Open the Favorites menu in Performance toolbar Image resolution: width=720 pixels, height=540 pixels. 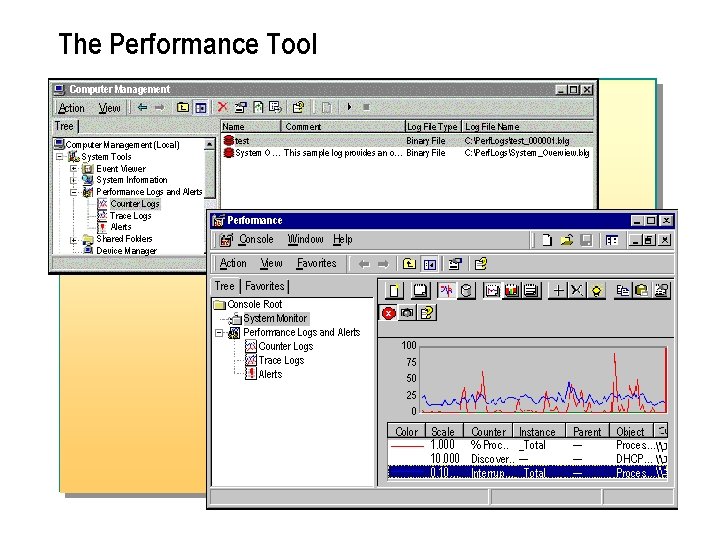(x=316, y=263)
